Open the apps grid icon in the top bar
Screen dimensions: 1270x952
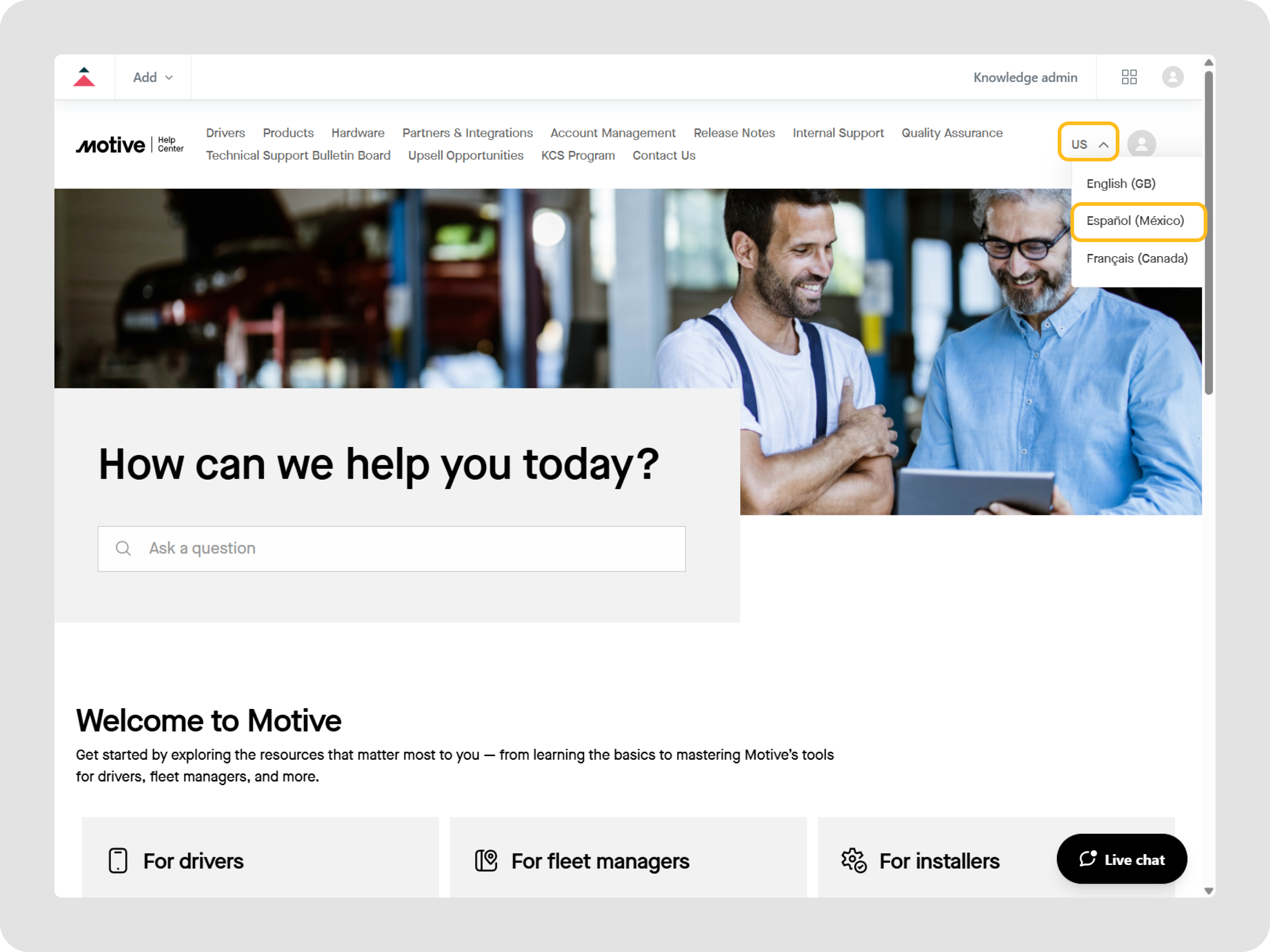tap(1129, 76)
